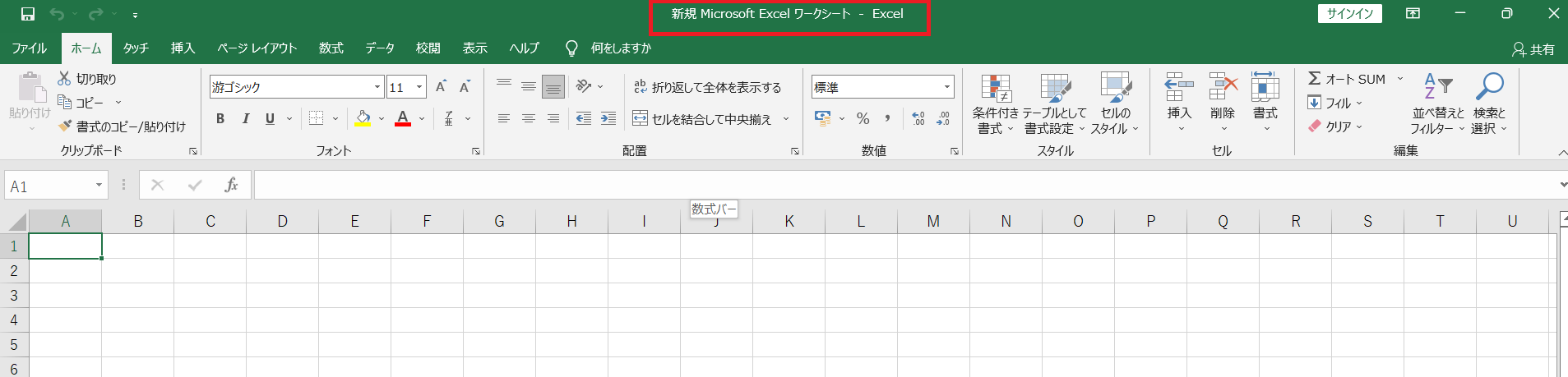The width and height of the screenshot is (1568, 377).
Task: Switch to the 挿入 ribbon tab
Action: (183, 48)
